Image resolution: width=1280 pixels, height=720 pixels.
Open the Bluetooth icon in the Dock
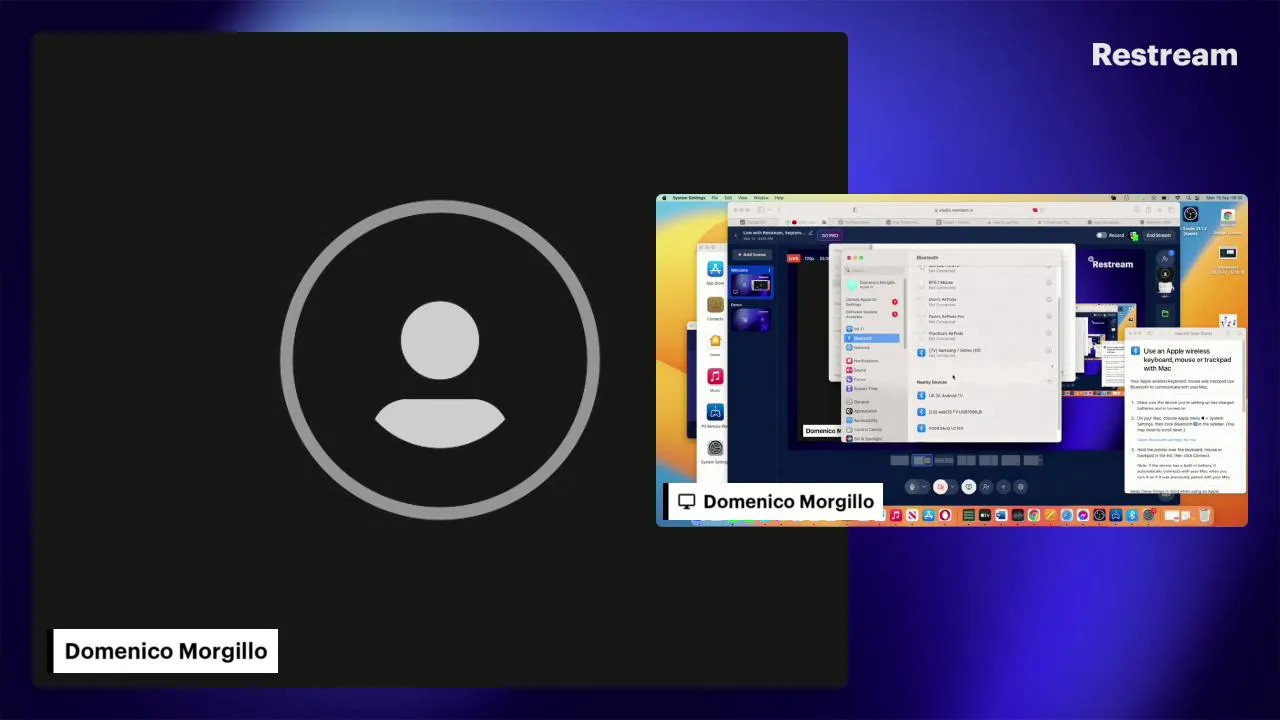[x=1132, y=515]
